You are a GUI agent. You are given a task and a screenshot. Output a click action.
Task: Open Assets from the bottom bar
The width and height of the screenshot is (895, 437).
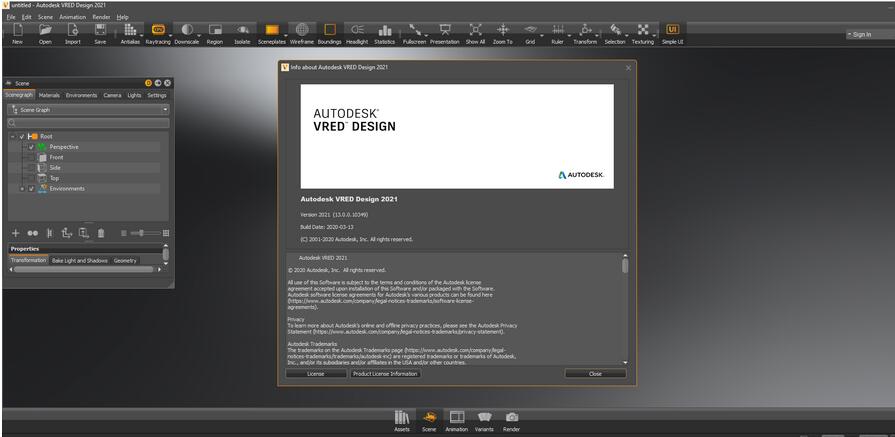[402, 422]
